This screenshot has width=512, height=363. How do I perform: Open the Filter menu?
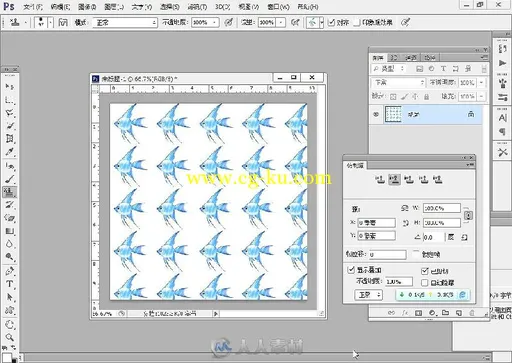[x=197, y=7]
